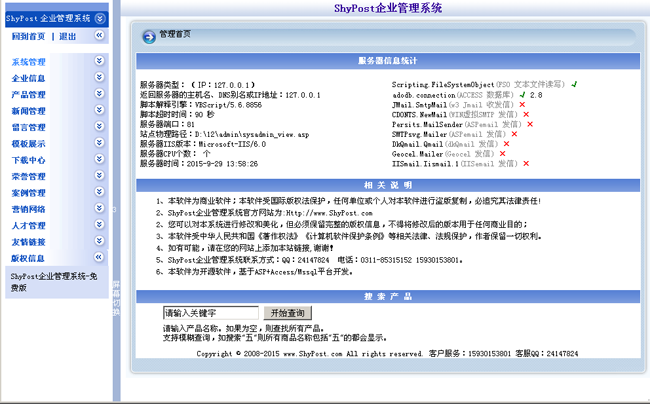Click the Microsoft-IIS/6.0 version line
The height and width of the screenshot is (404, 650).
tap(203, 144)
